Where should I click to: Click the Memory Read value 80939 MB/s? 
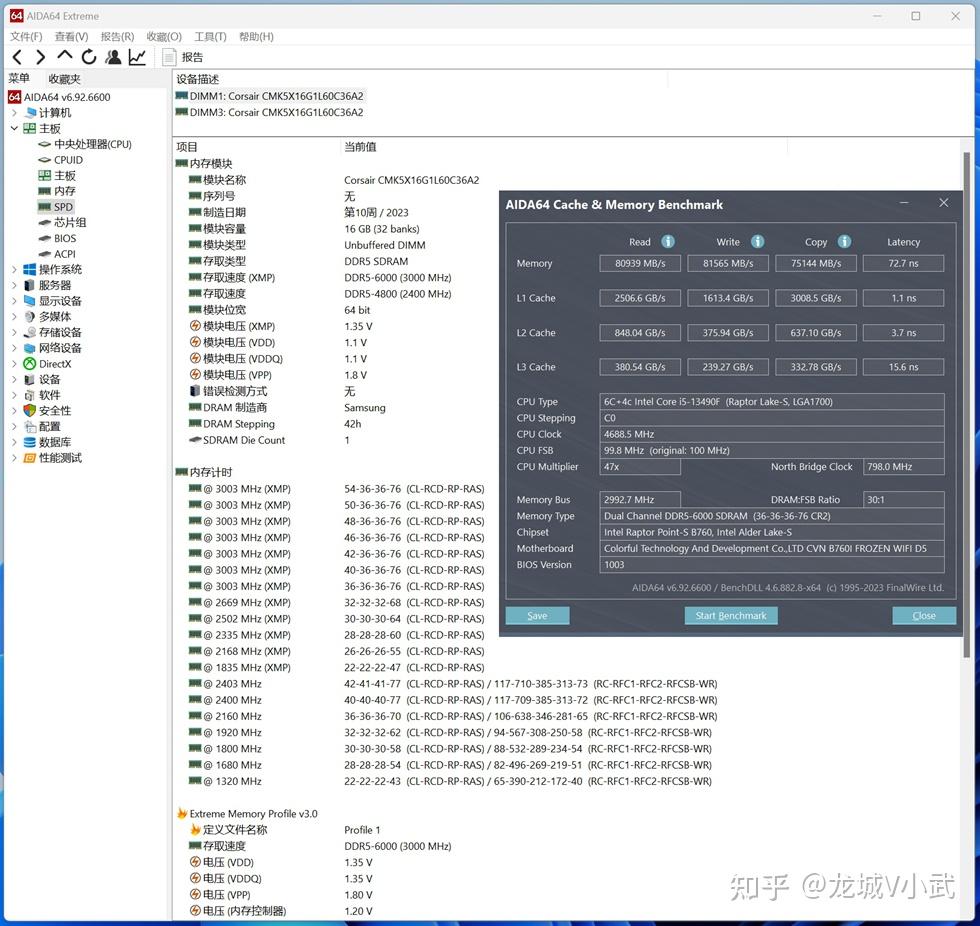pyautogui.click(x=640, y=264)
